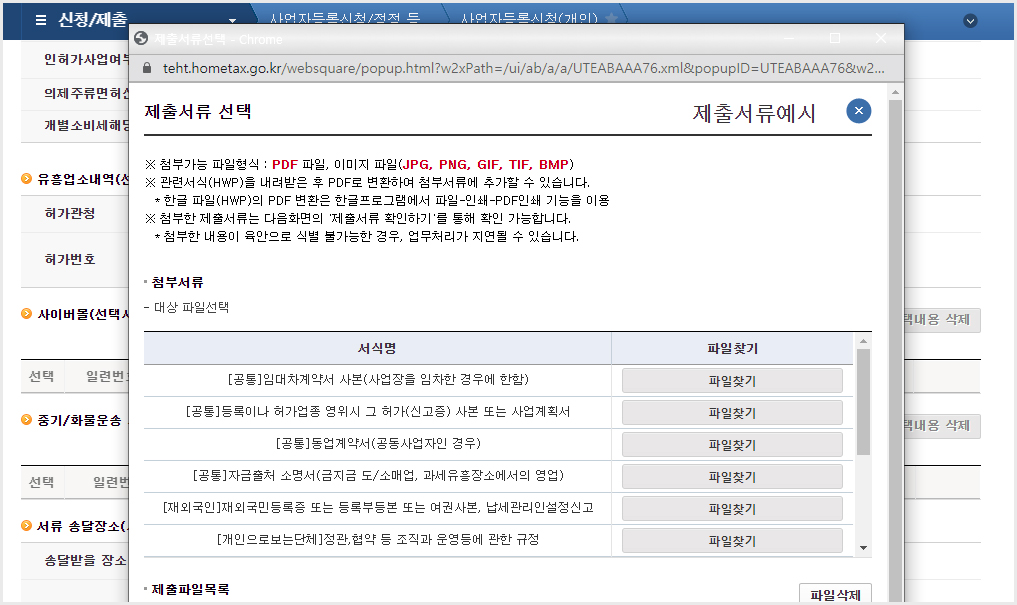
Task: Click the 제출파일목록 section heading
Action: coord(190,589)
